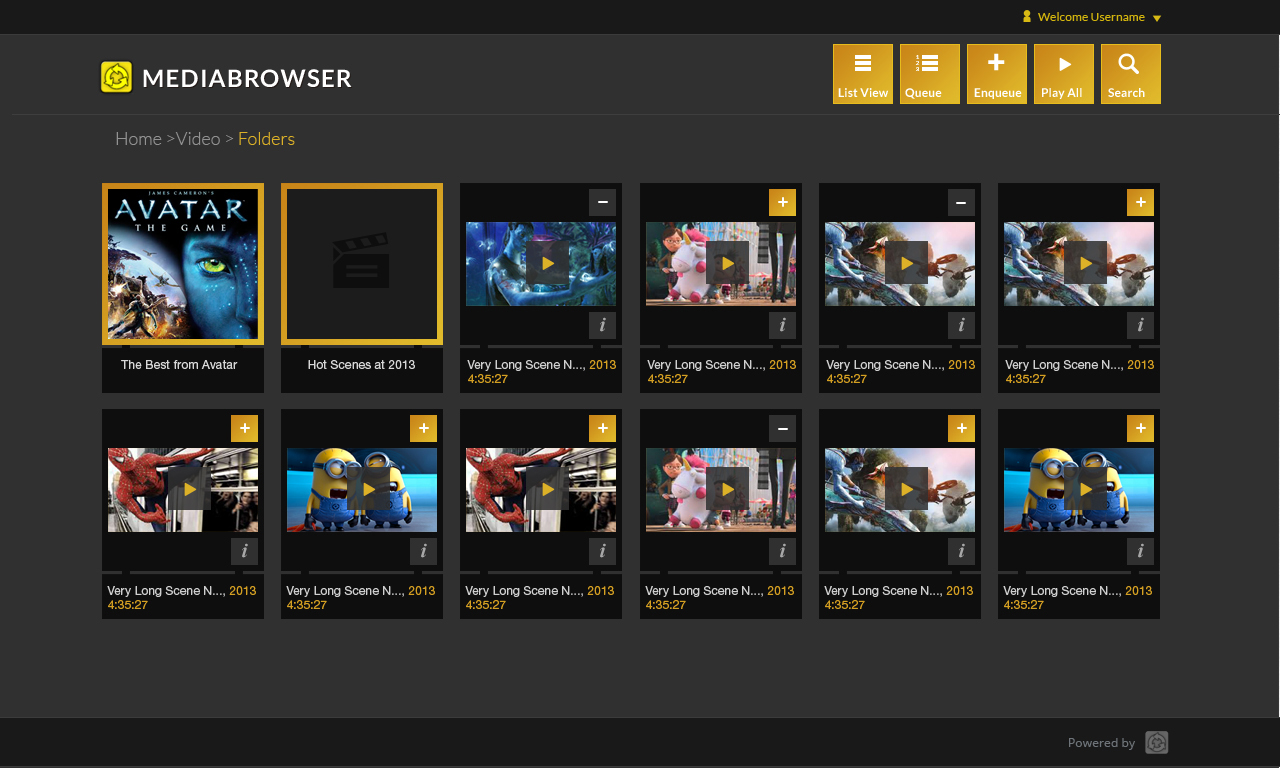
Task: Play the flying Avatar scene that has a minus
Action: tap(906, 263)
